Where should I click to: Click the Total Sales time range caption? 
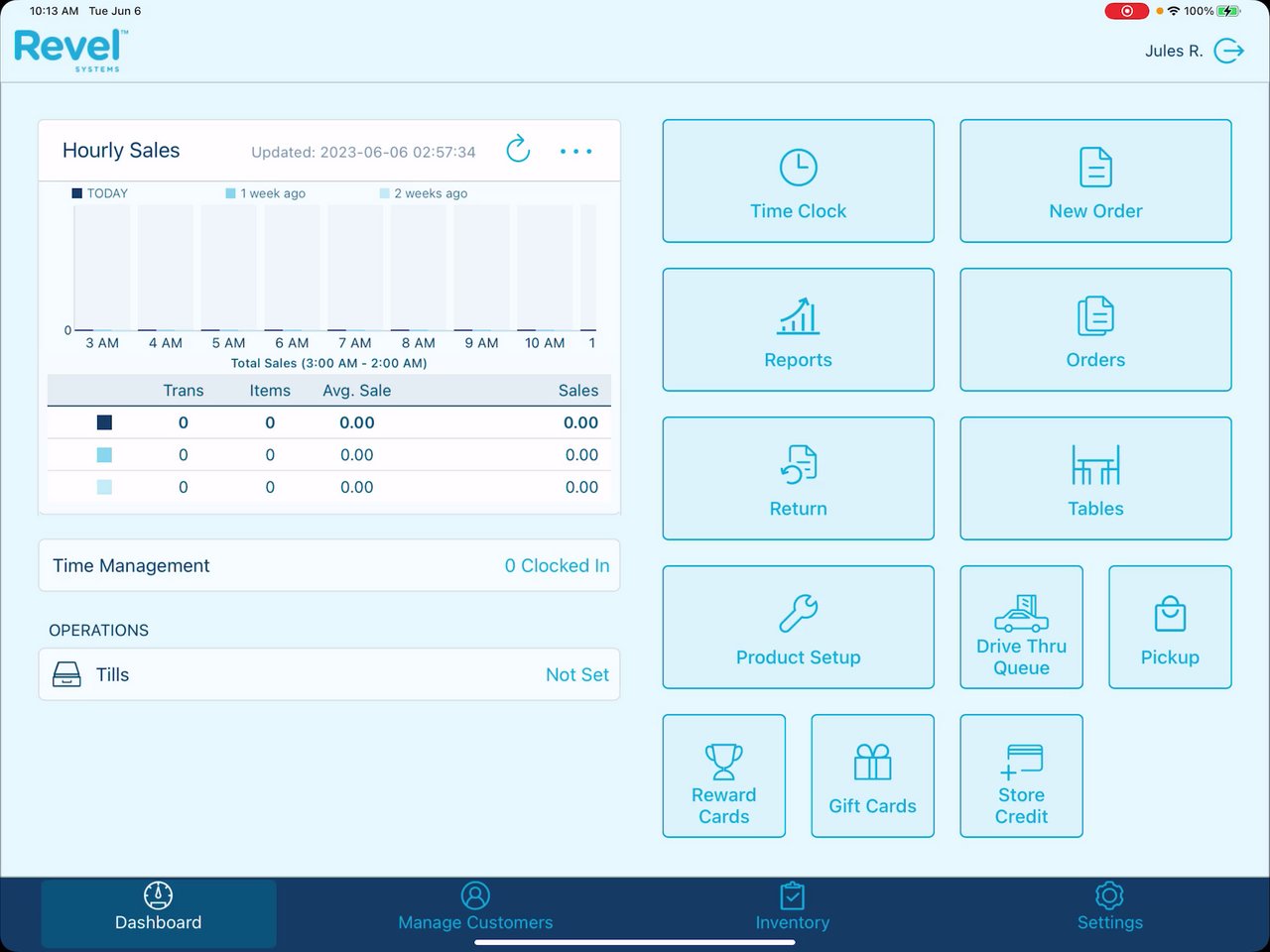pos(329,363)
